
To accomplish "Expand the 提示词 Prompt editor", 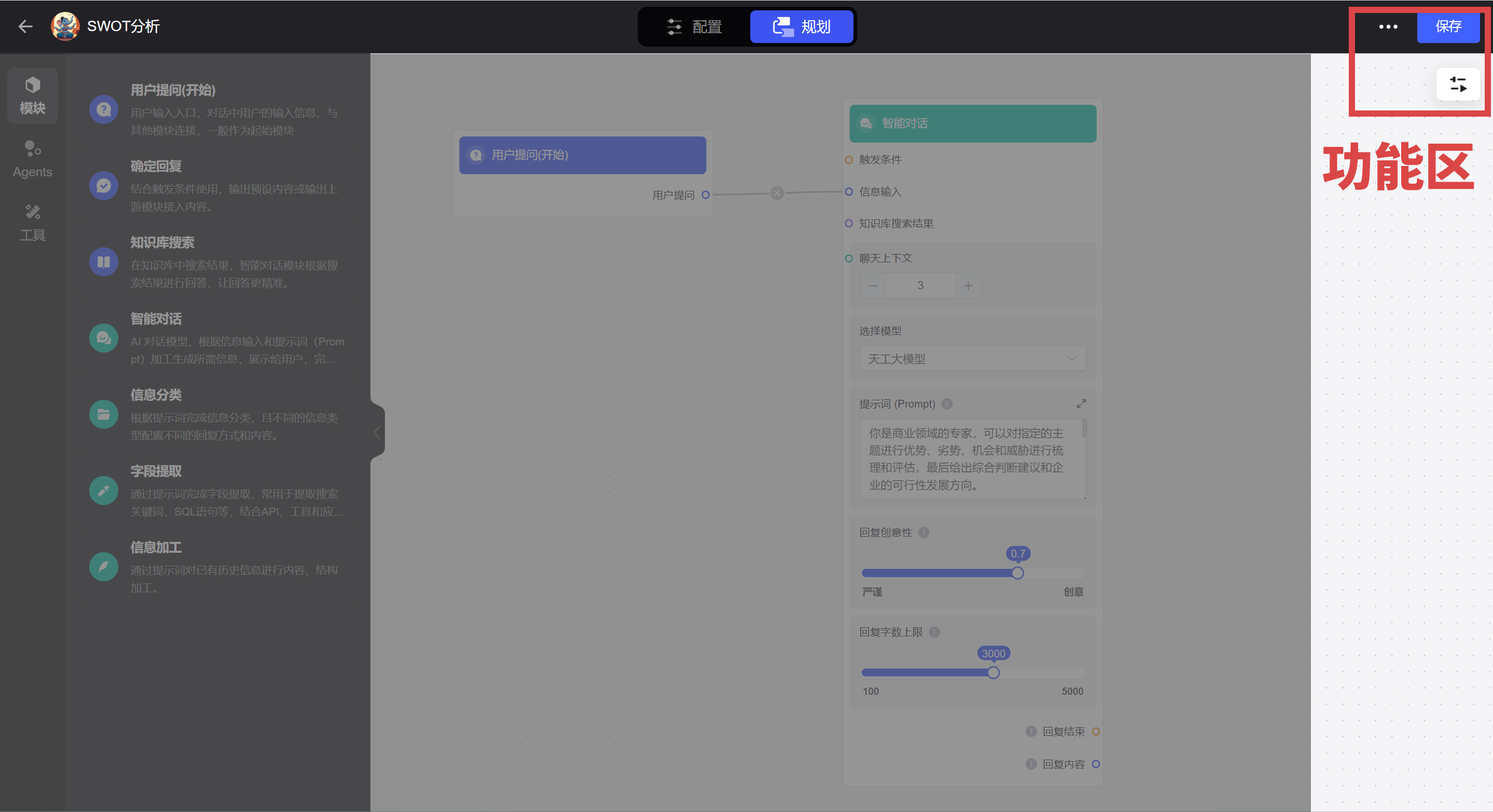I will point(1081,404).
